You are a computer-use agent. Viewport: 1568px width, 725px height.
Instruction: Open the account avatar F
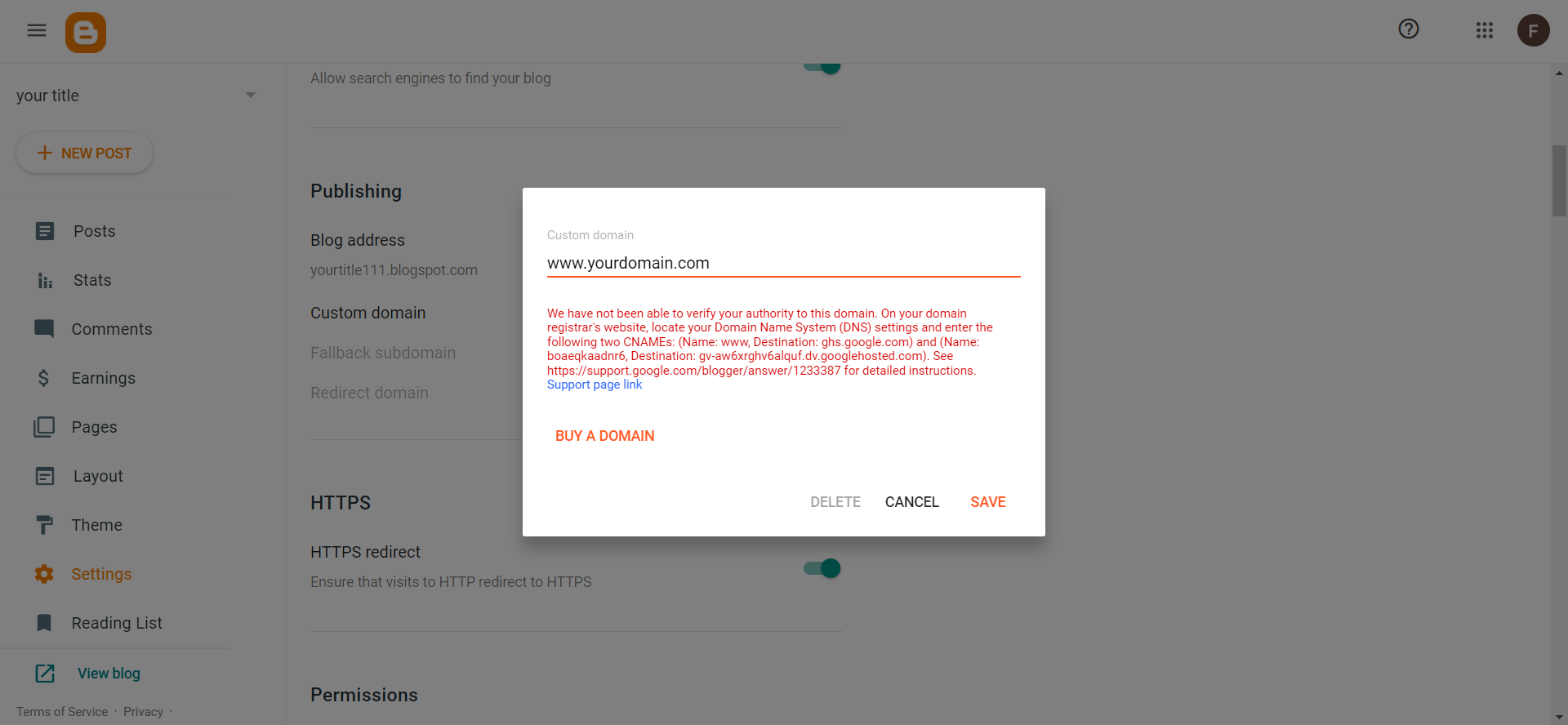[1533, 31]
